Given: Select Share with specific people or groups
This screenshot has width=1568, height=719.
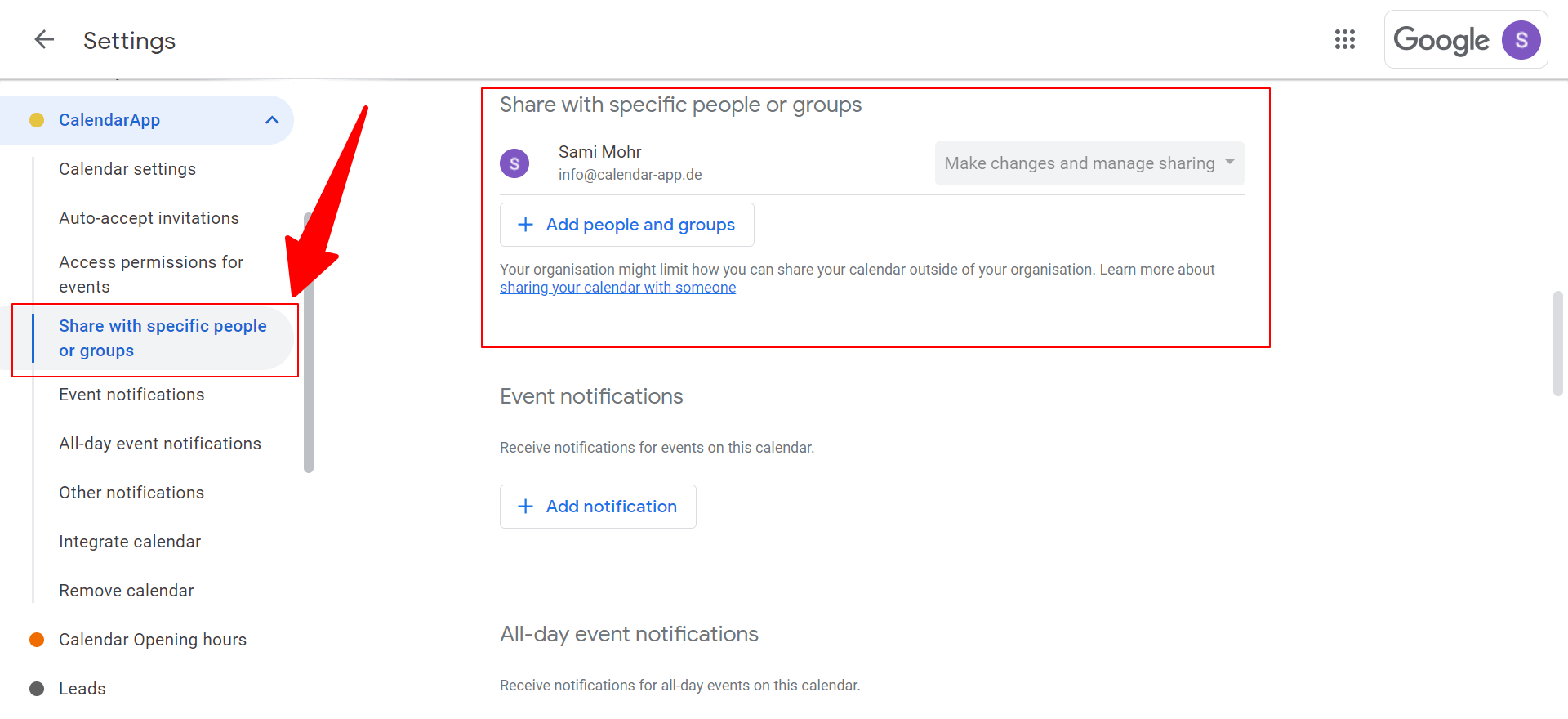Looking at the screenshot, I should coord(163,338).
